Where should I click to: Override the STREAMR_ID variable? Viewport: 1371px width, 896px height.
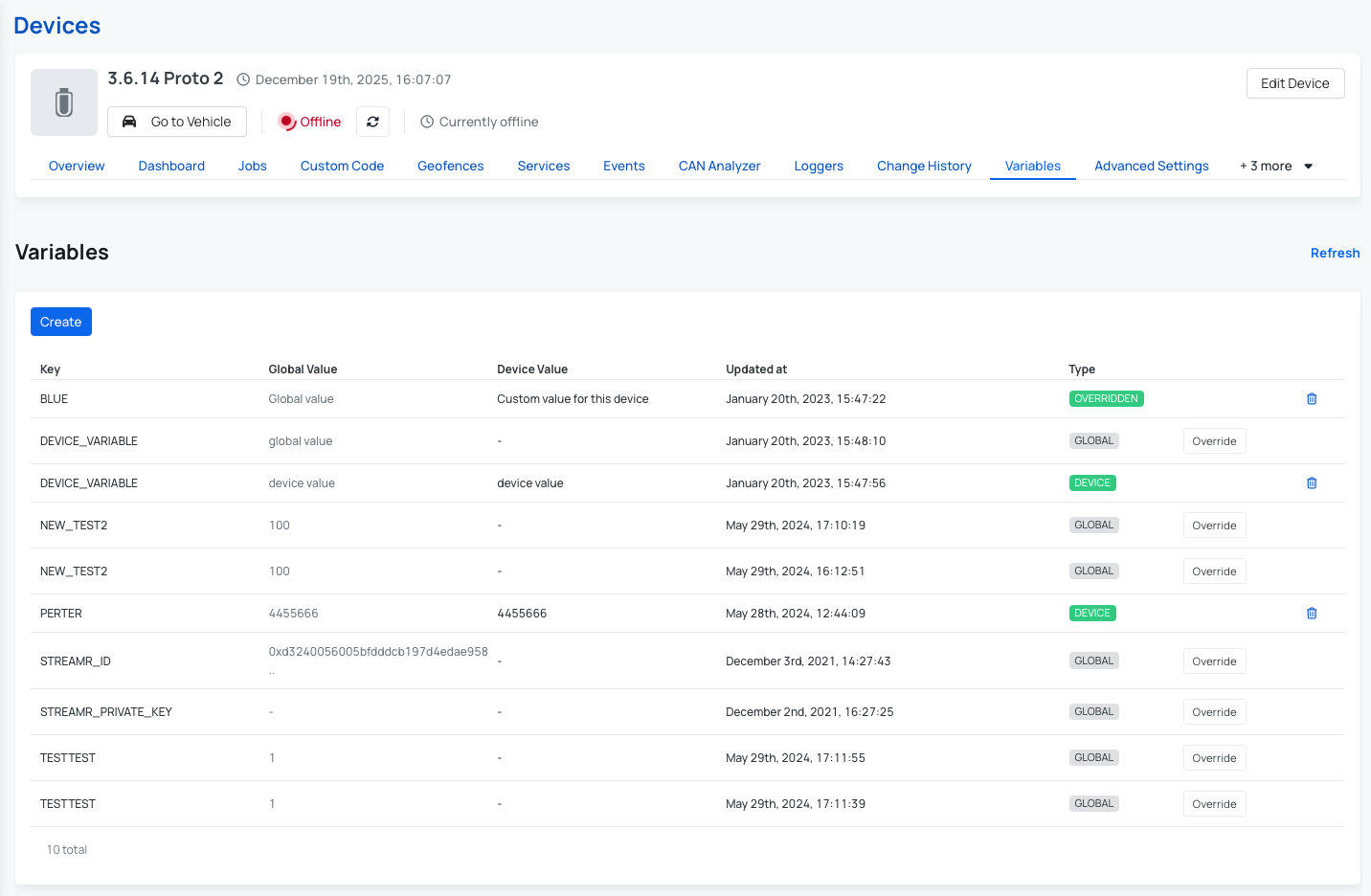[x=1214, y=661]
